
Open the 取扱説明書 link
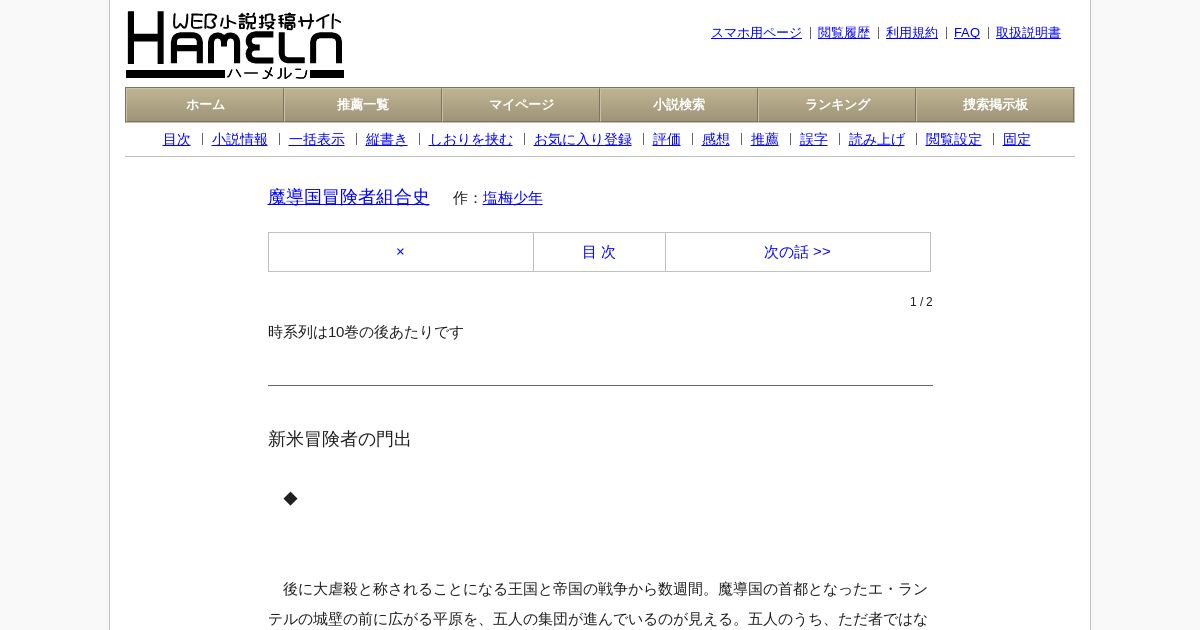1028,33
